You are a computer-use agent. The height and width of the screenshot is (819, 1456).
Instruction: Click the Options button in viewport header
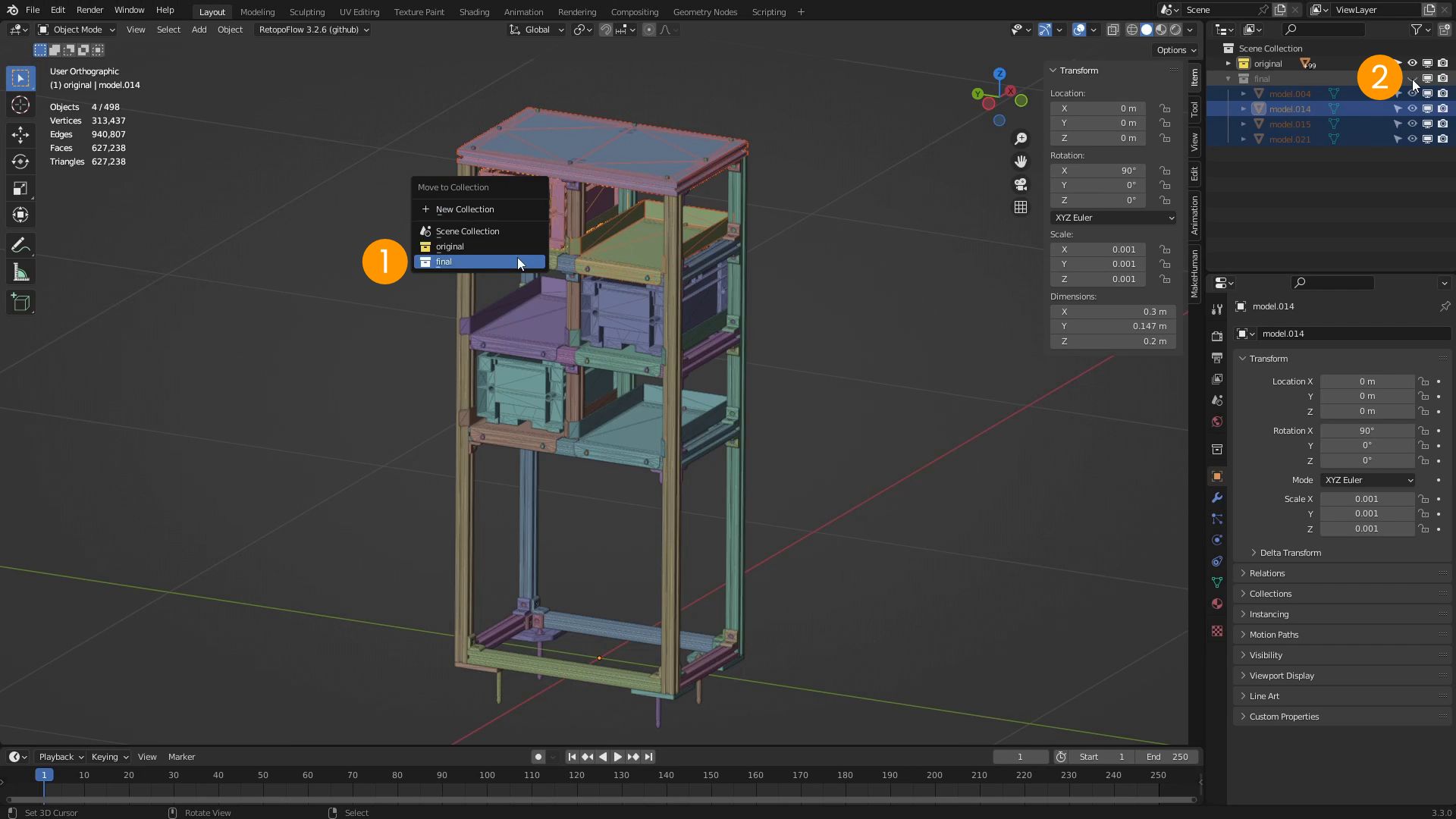click(1174, 50)
